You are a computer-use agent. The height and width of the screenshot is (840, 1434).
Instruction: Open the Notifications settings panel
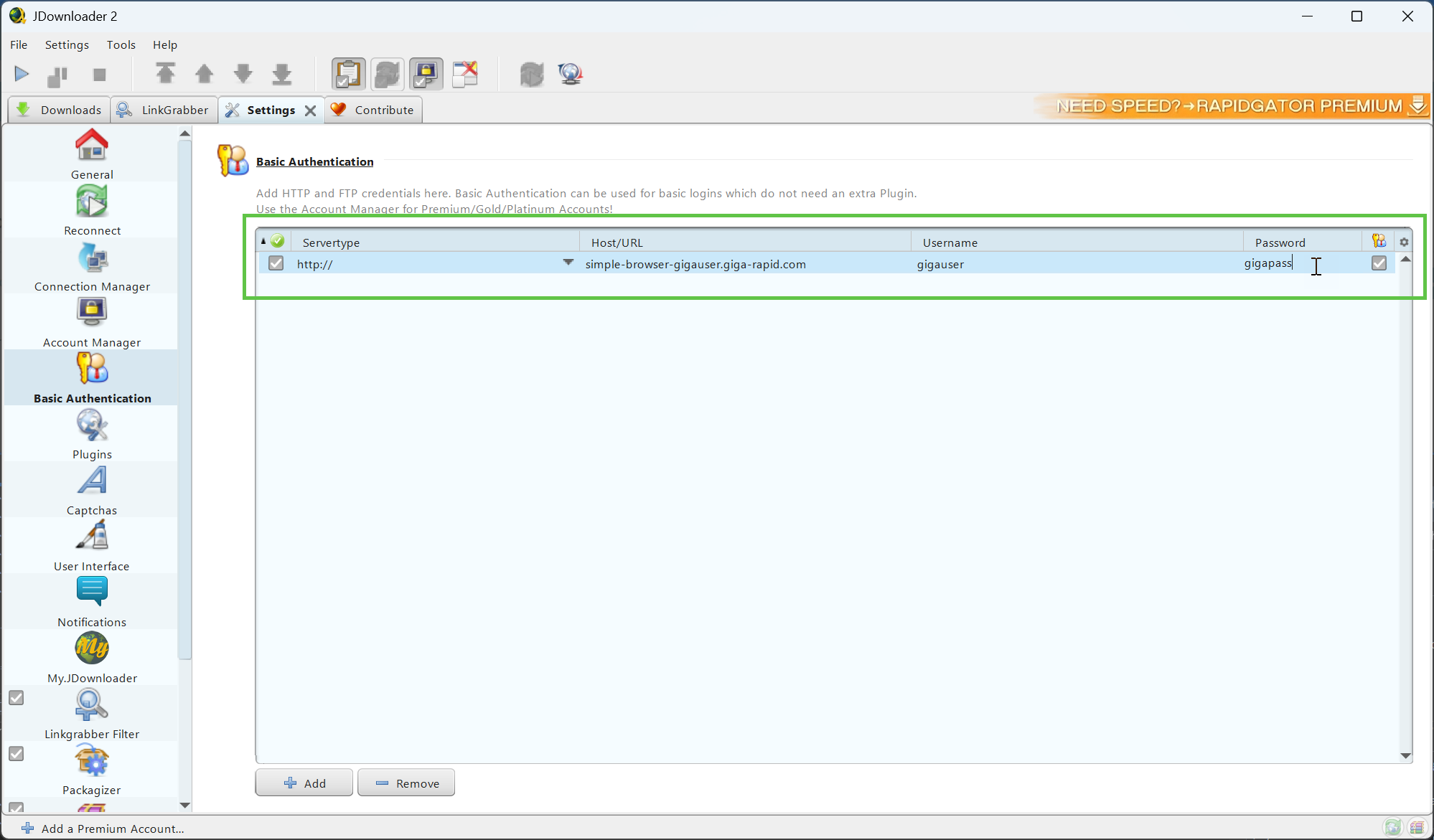tap(92, 600)
